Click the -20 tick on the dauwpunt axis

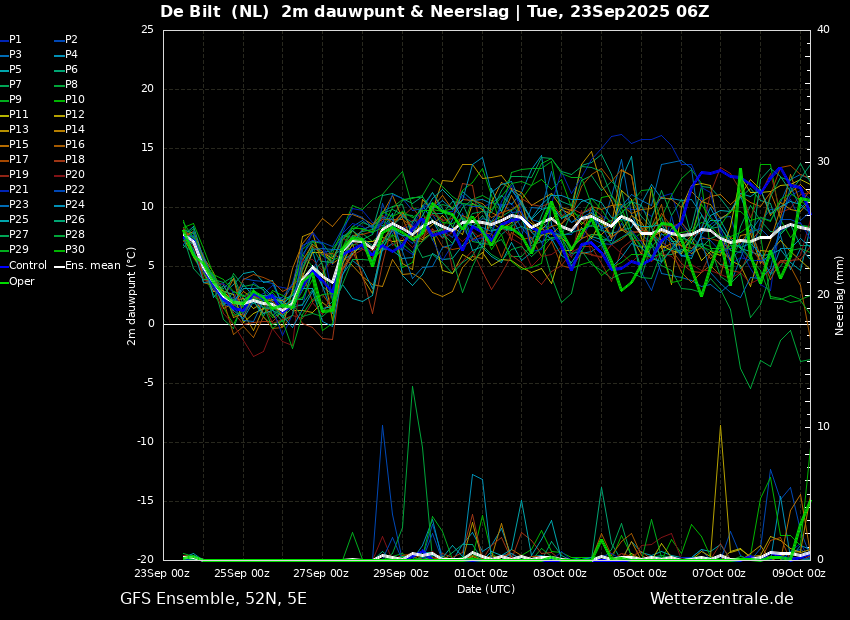[x=146, y=560]
